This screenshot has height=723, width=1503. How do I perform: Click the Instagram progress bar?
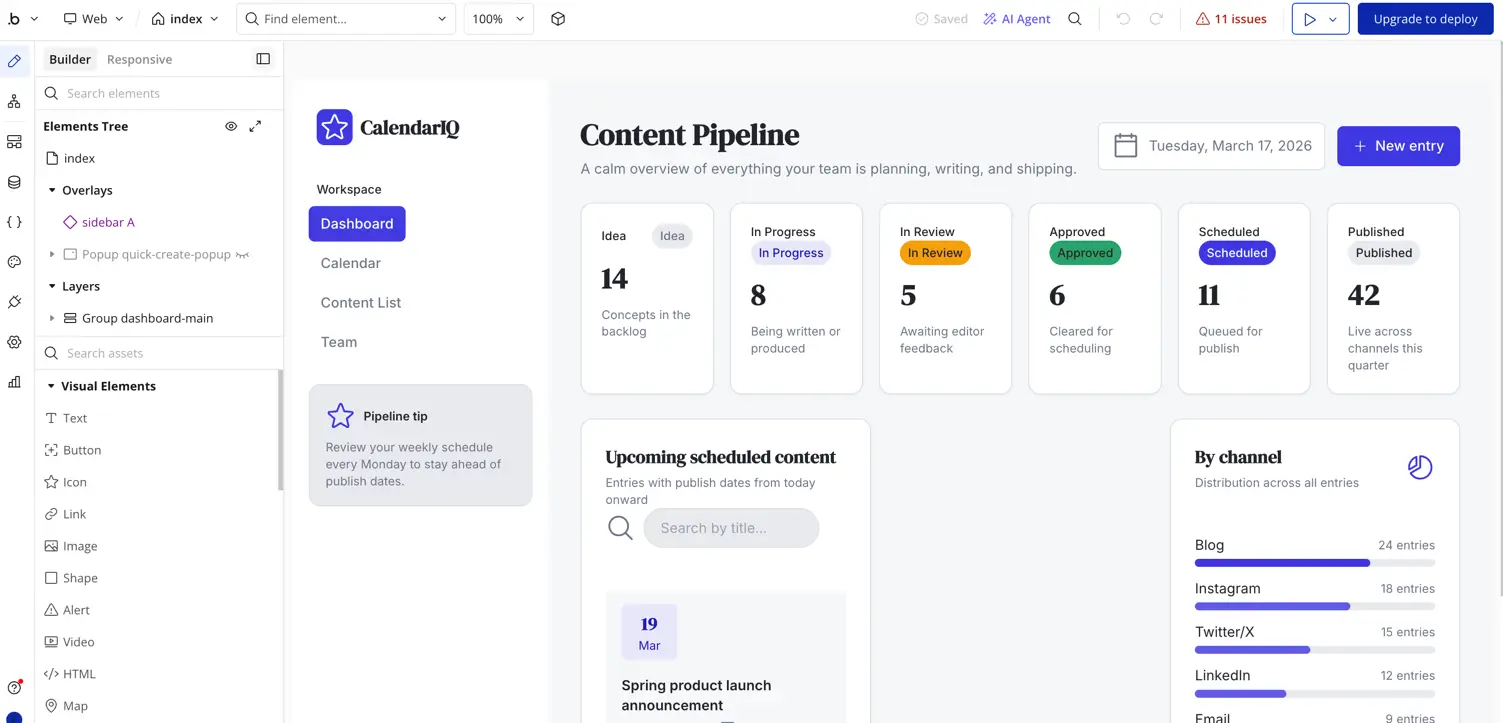(x=1314, y=607)
